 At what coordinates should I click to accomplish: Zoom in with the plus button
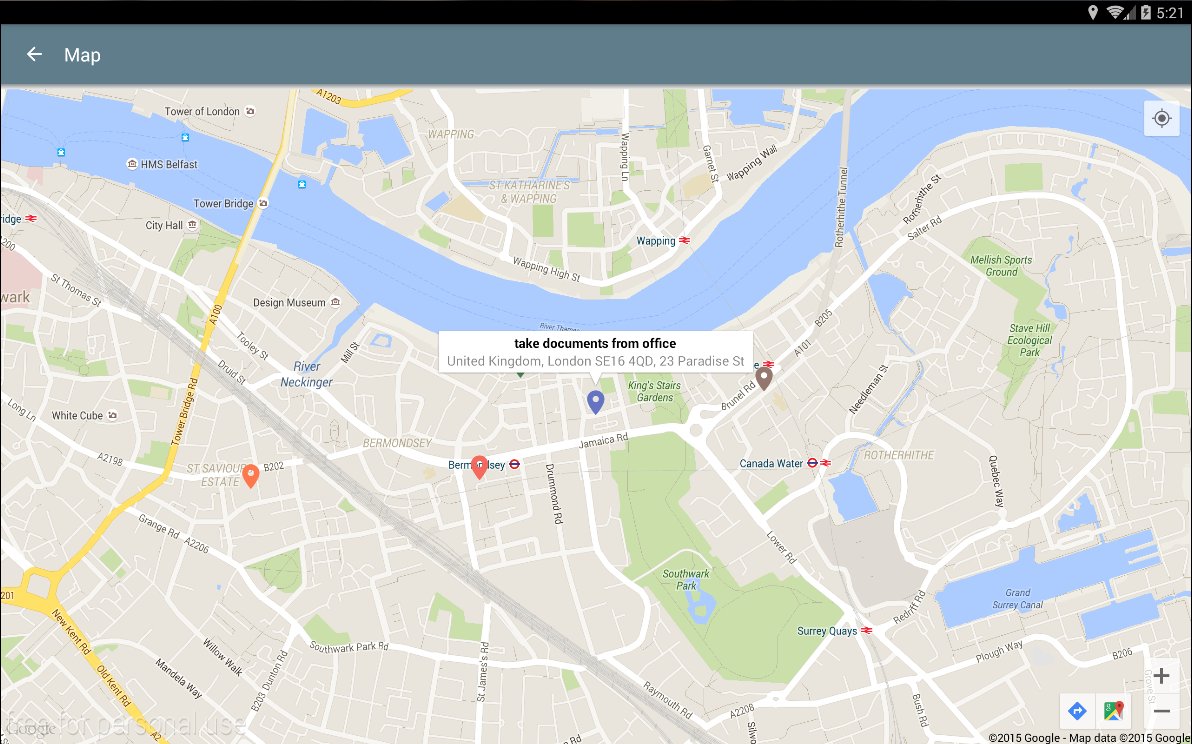pos(1161,676)
